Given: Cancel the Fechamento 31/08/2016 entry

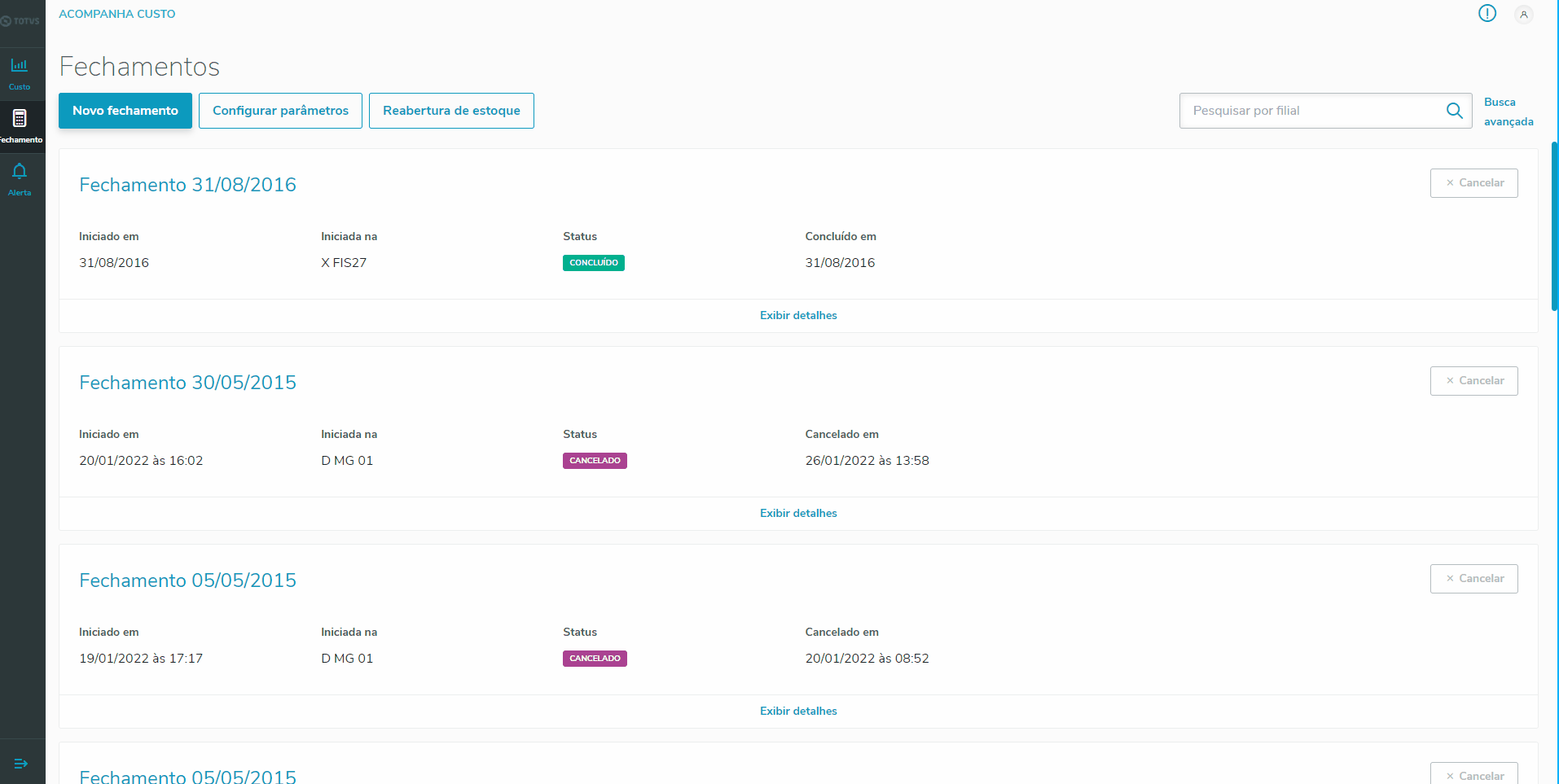Looking at the screenshot, I should coord(1473,183).
